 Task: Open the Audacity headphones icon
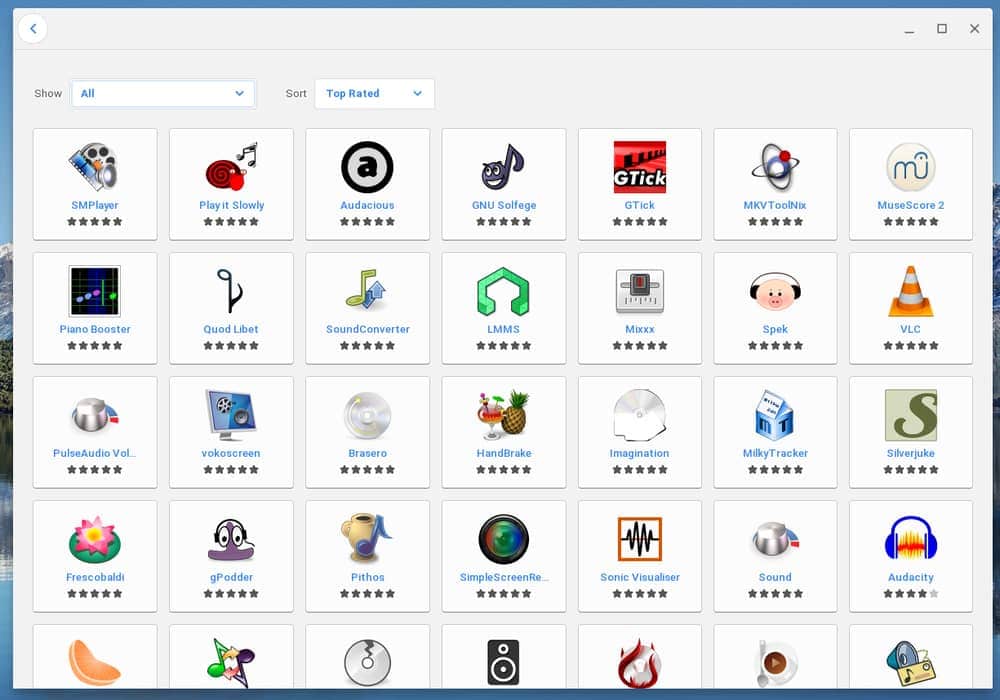(x=911, y=539)
